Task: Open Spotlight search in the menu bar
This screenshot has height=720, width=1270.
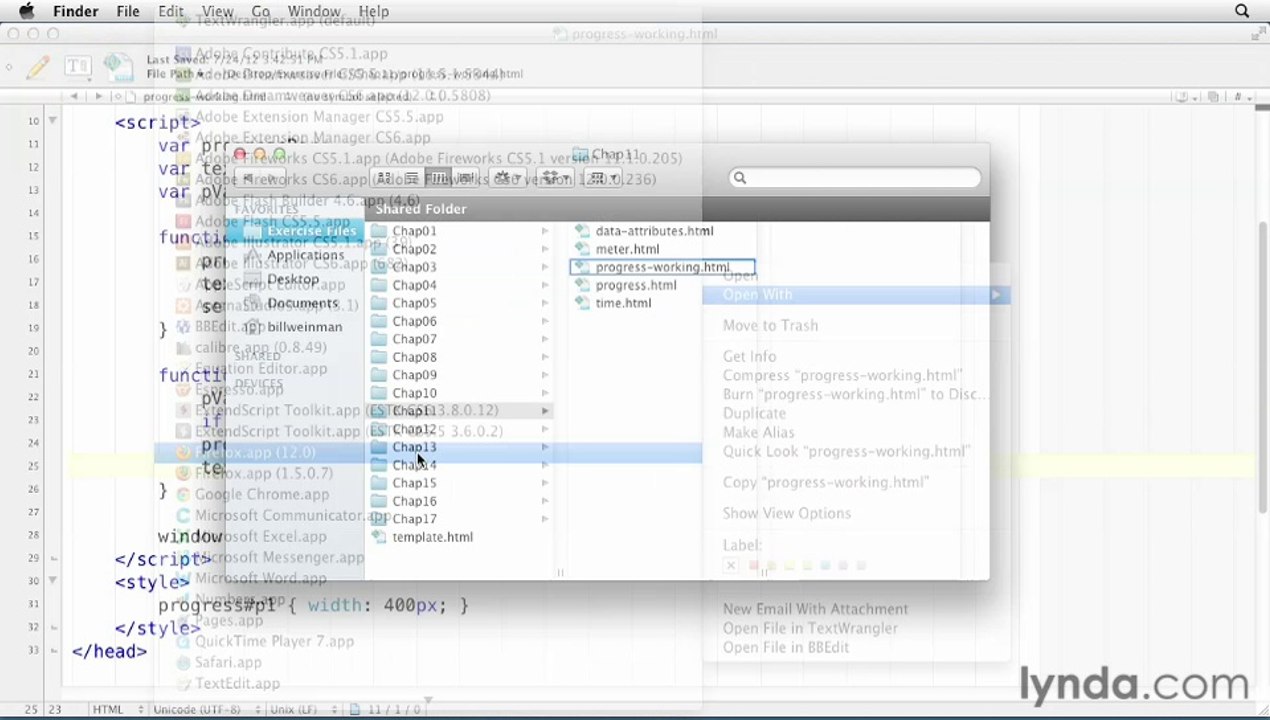Action: coord(1242,11)
